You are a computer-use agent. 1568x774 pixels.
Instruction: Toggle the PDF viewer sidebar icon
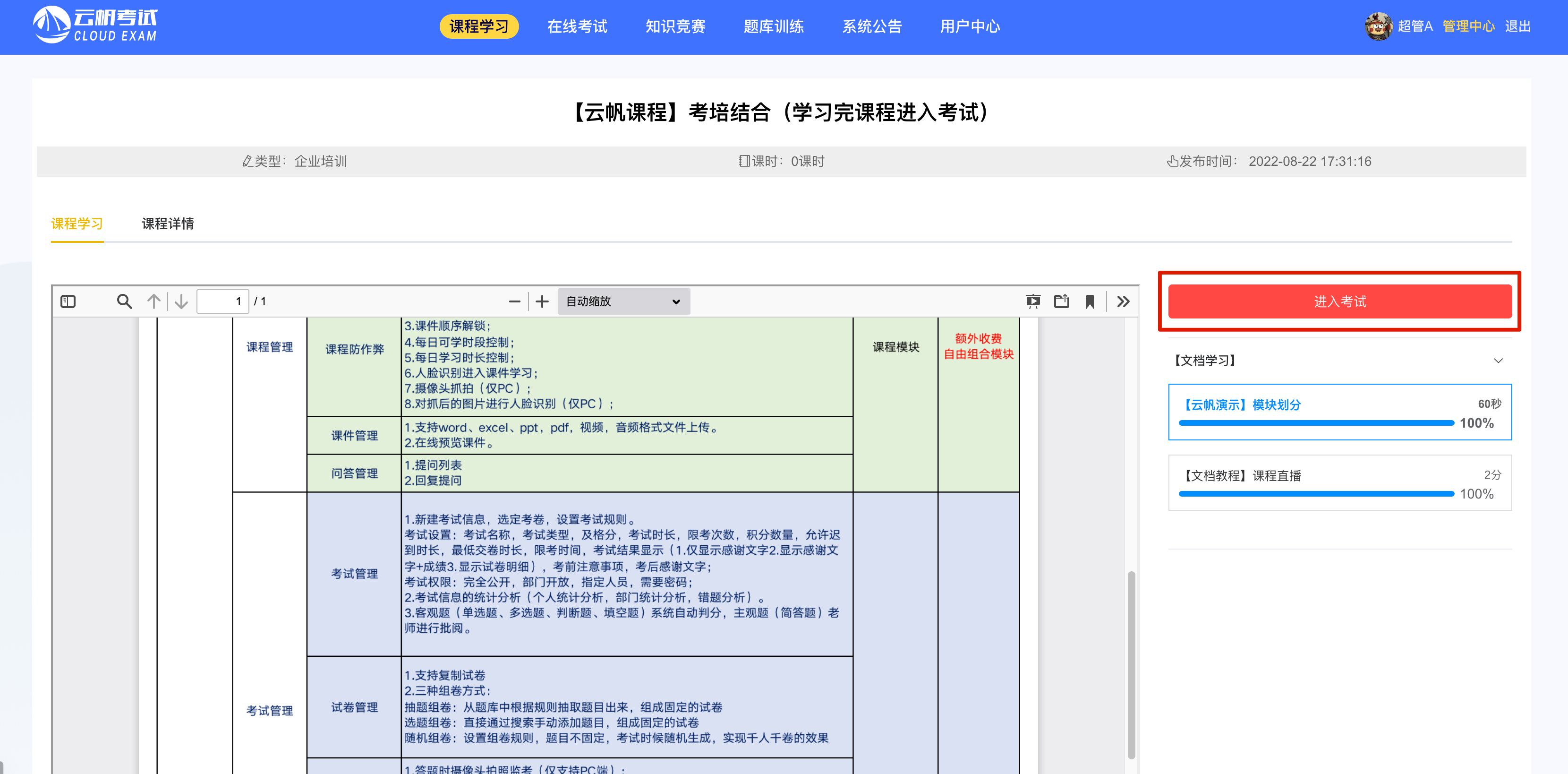coord(68,301)
